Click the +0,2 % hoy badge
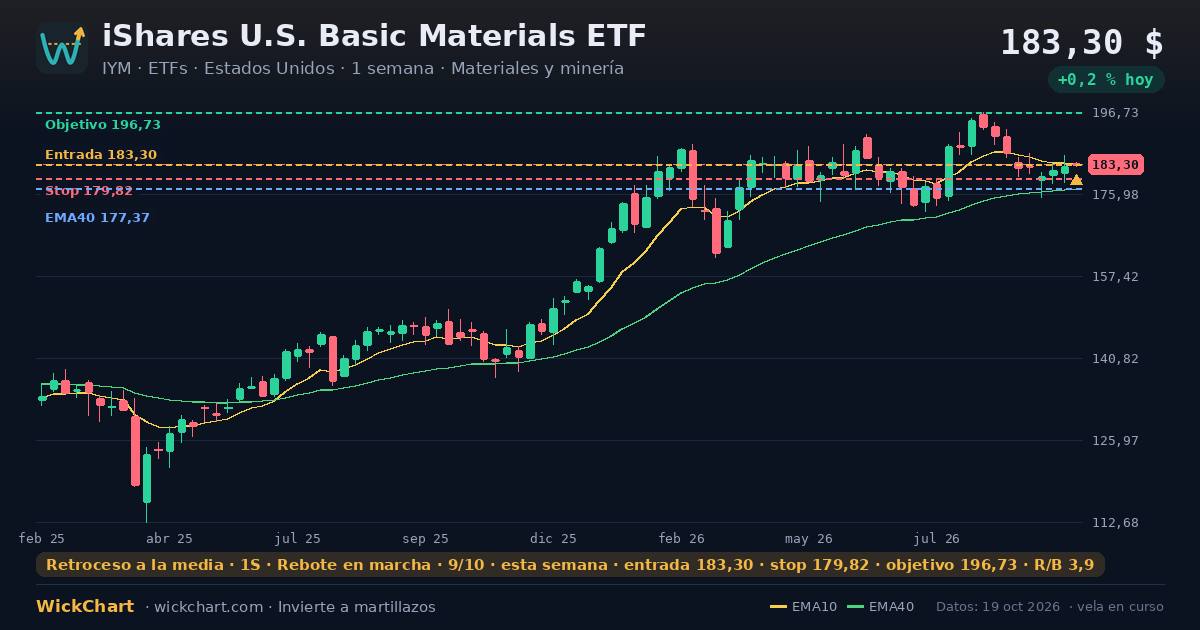The height and width of the screenshot is (630, 1200). 1106,80
